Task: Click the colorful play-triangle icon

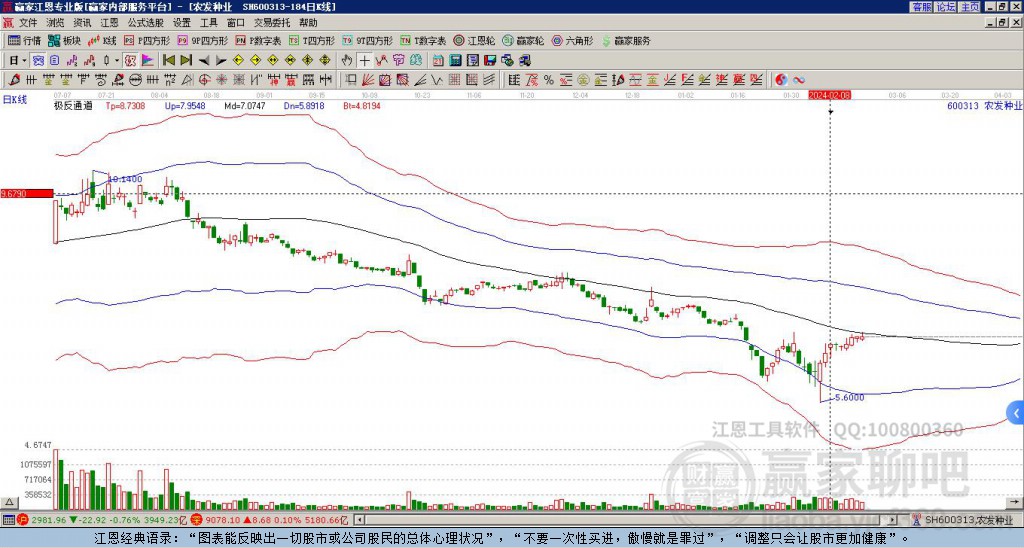Action: 147,61
